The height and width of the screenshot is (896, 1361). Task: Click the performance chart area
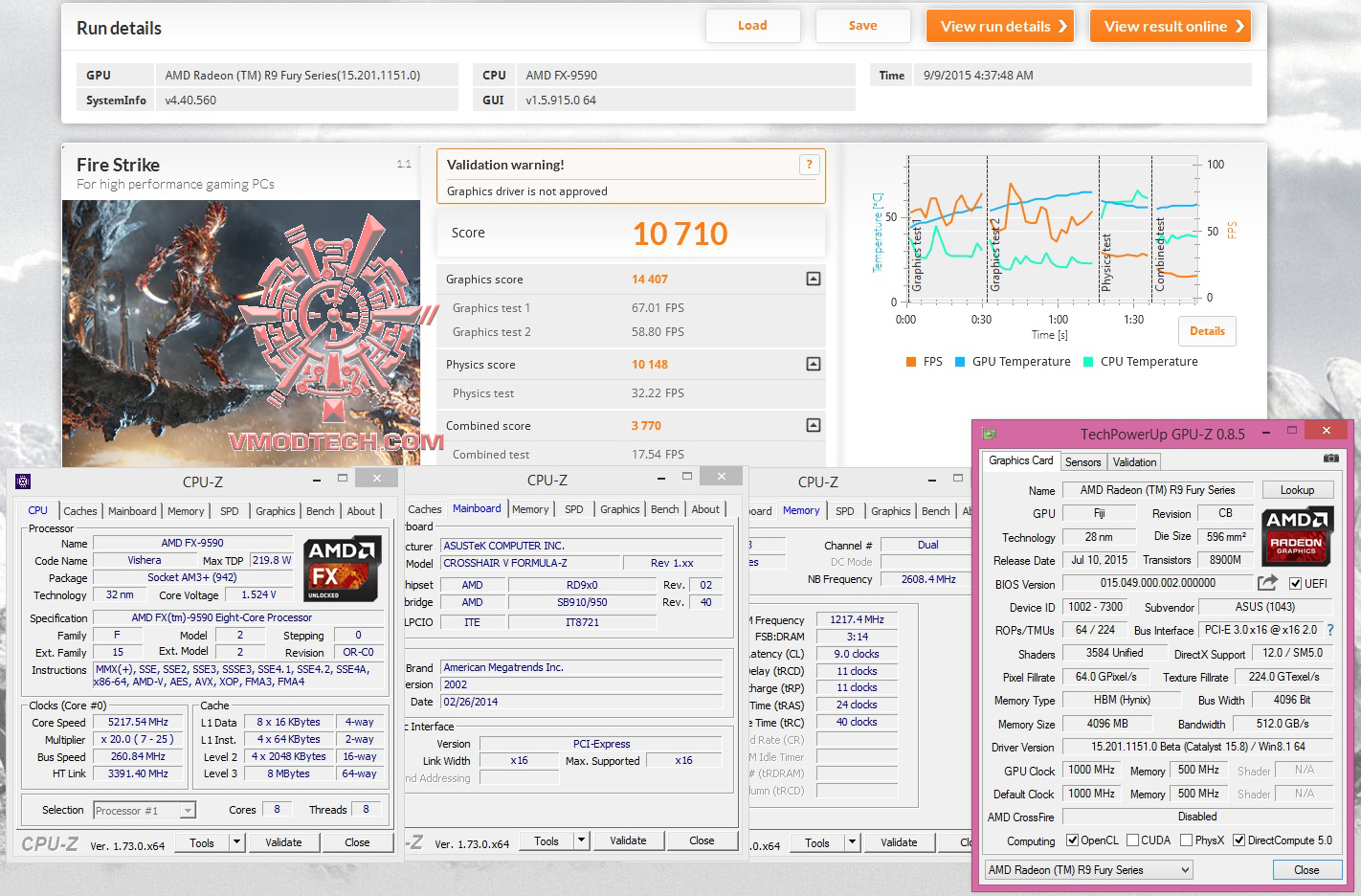(x=1051, y=230)
